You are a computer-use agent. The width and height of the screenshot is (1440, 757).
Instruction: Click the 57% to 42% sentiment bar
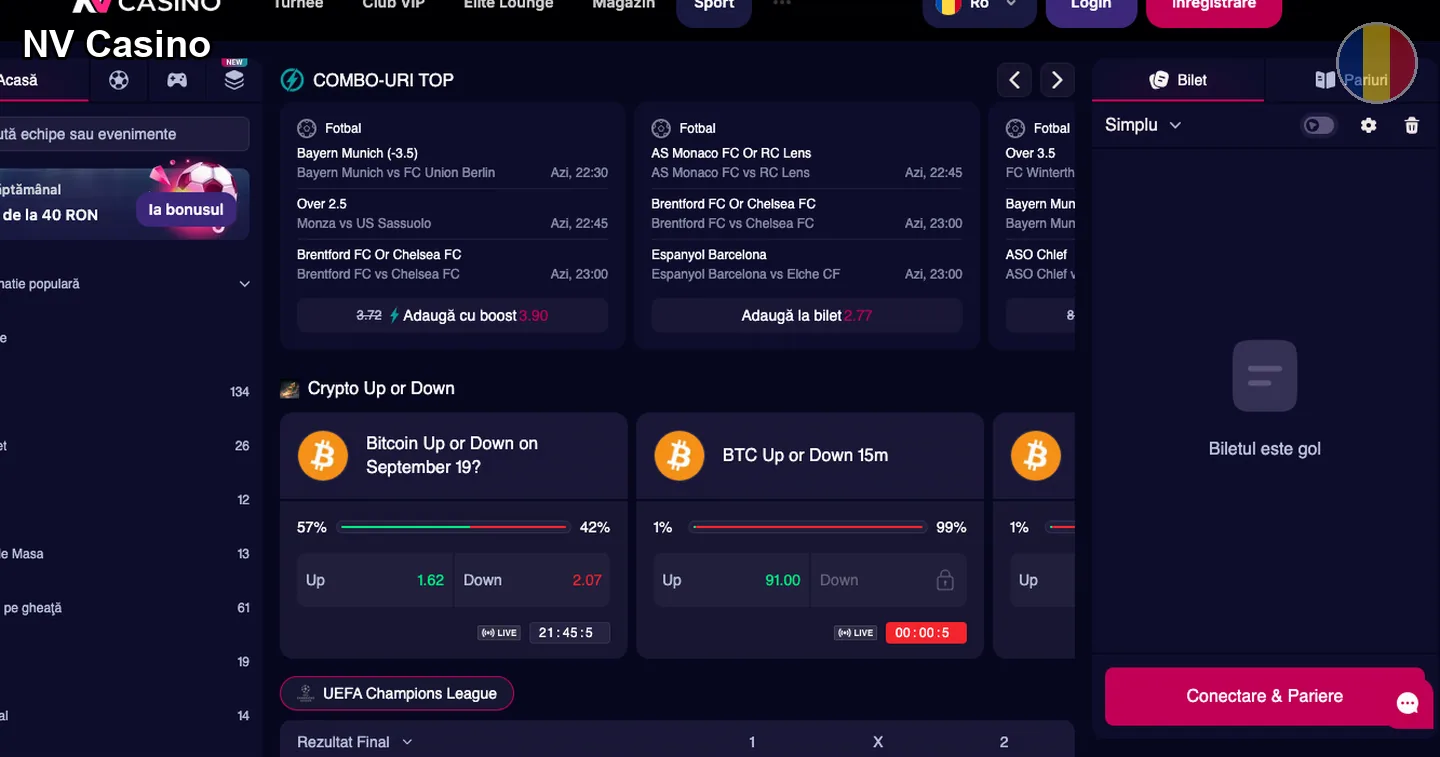(x=453, y=527)
